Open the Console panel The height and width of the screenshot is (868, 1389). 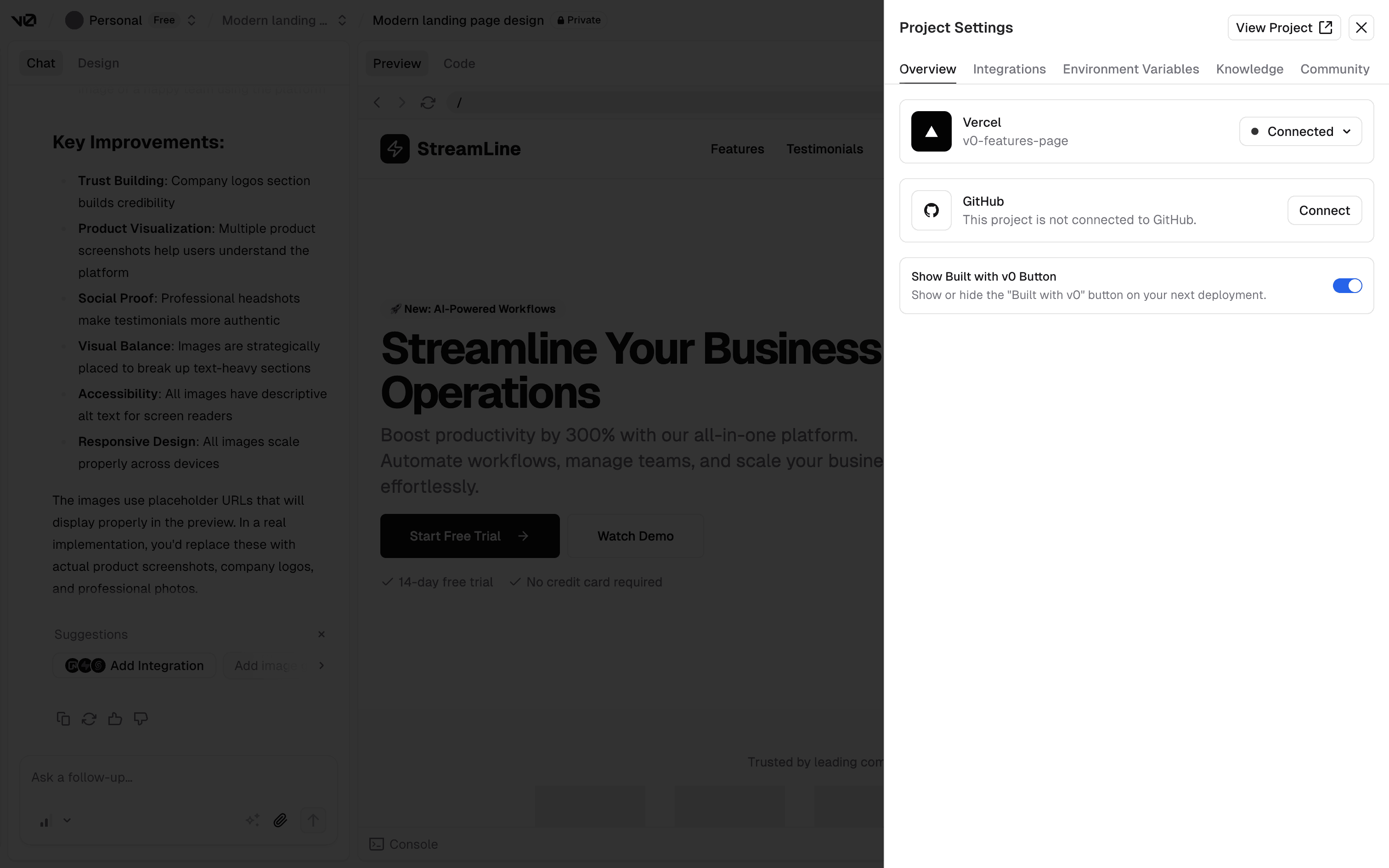[x=403, y=844]
